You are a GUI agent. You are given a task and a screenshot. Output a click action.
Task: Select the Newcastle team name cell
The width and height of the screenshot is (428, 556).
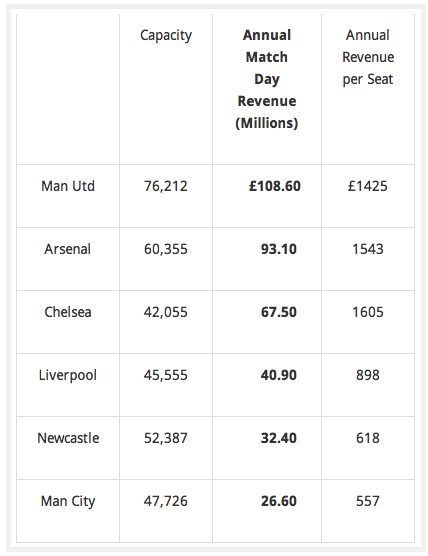68,438
